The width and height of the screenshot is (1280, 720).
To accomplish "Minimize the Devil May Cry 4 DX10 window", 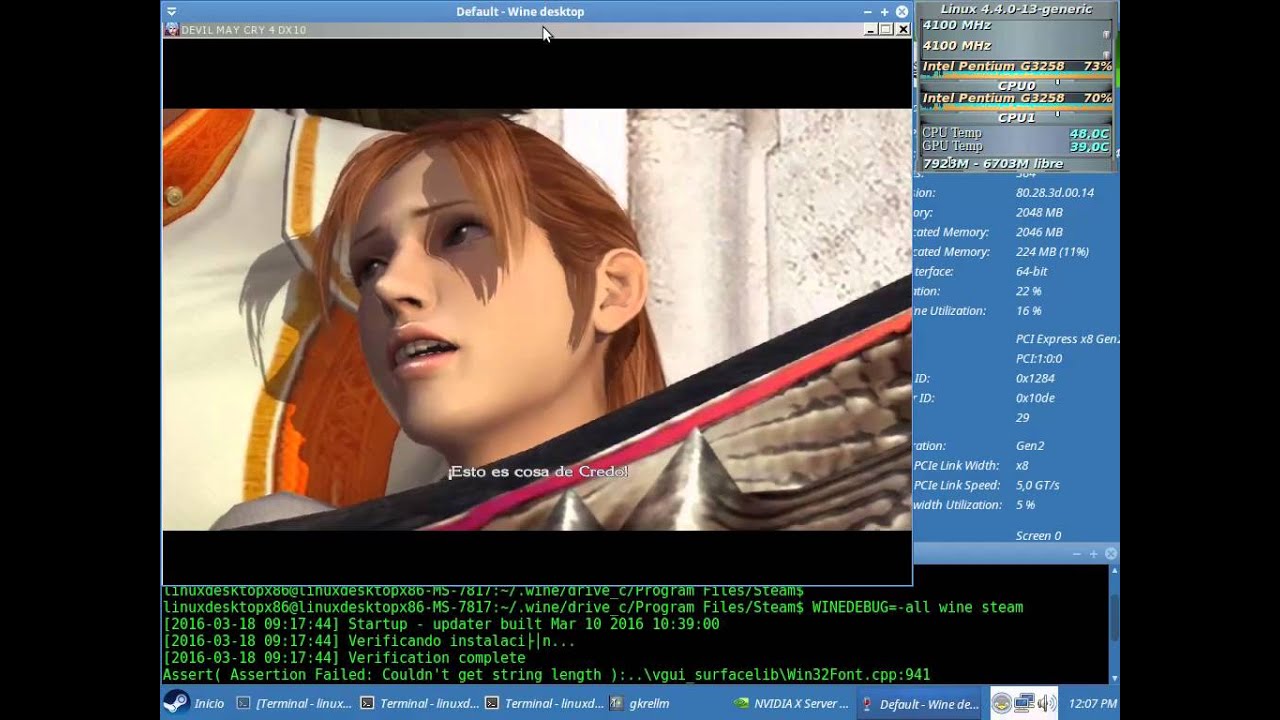I will (870, 30).
